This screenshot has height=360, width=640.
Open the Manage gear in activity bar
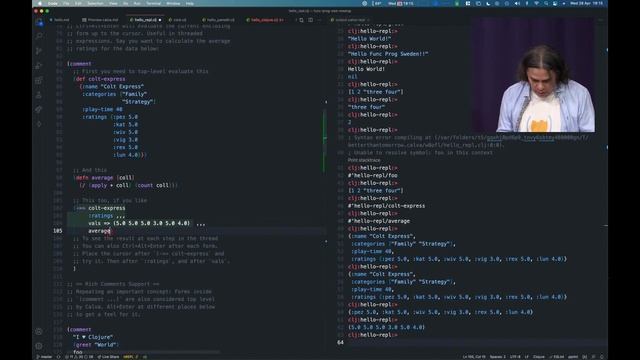39,346
